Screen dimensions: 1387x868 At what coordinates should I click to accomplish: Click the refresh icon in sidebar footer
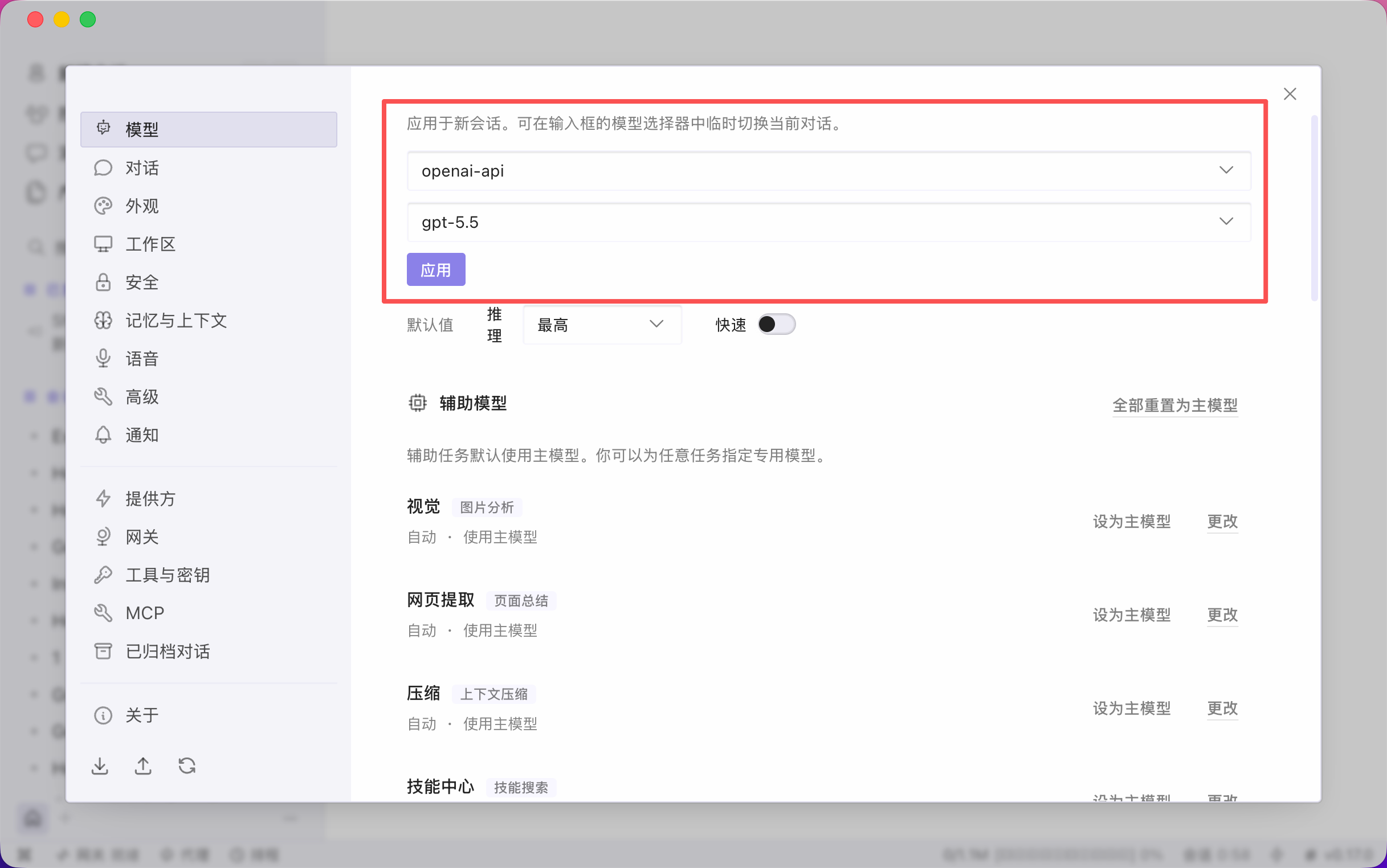click(187, 766)
